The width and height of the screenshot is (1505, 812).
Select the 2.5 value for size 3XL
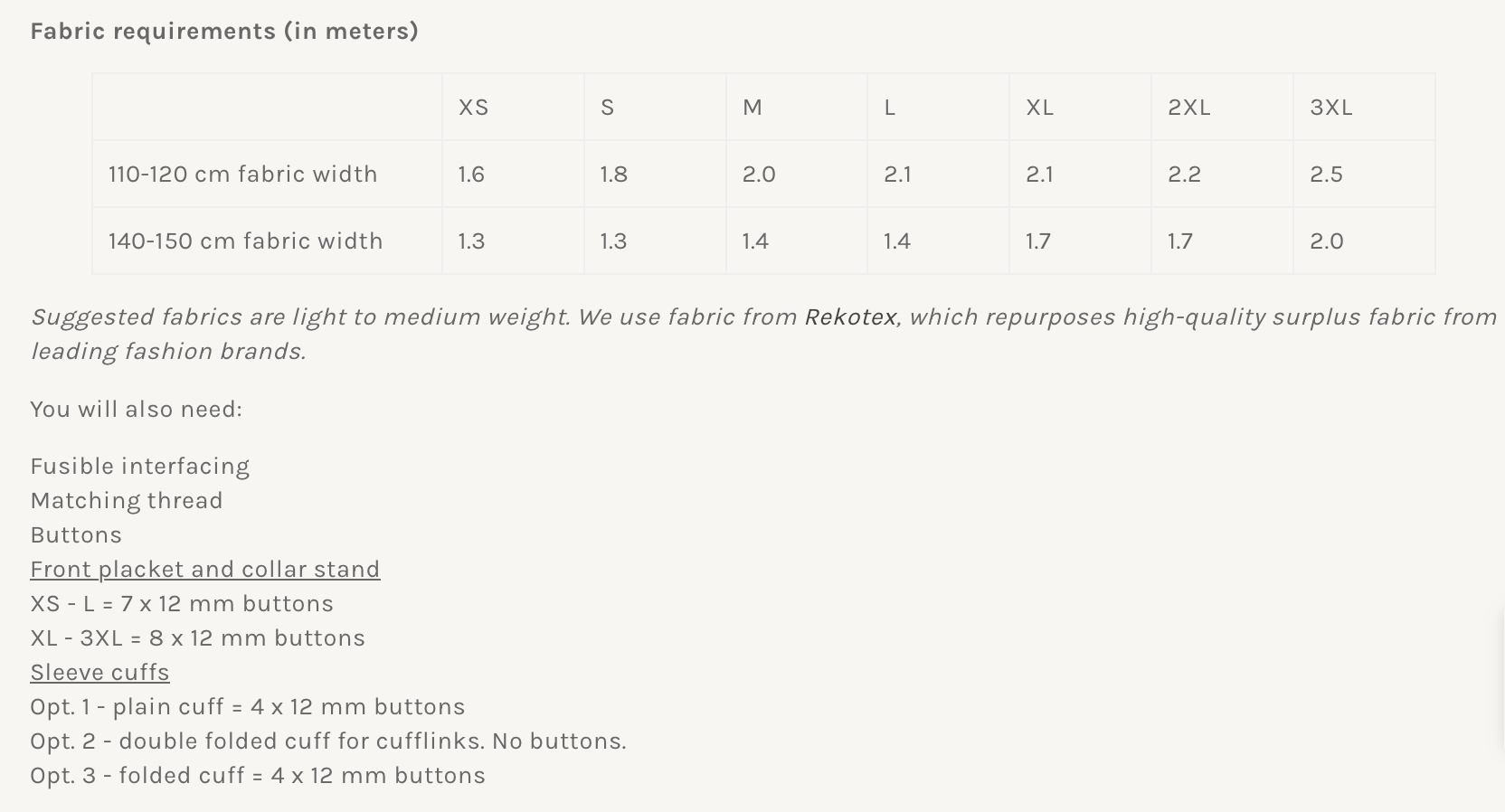pyautogui.click(x=1326, y=175)
